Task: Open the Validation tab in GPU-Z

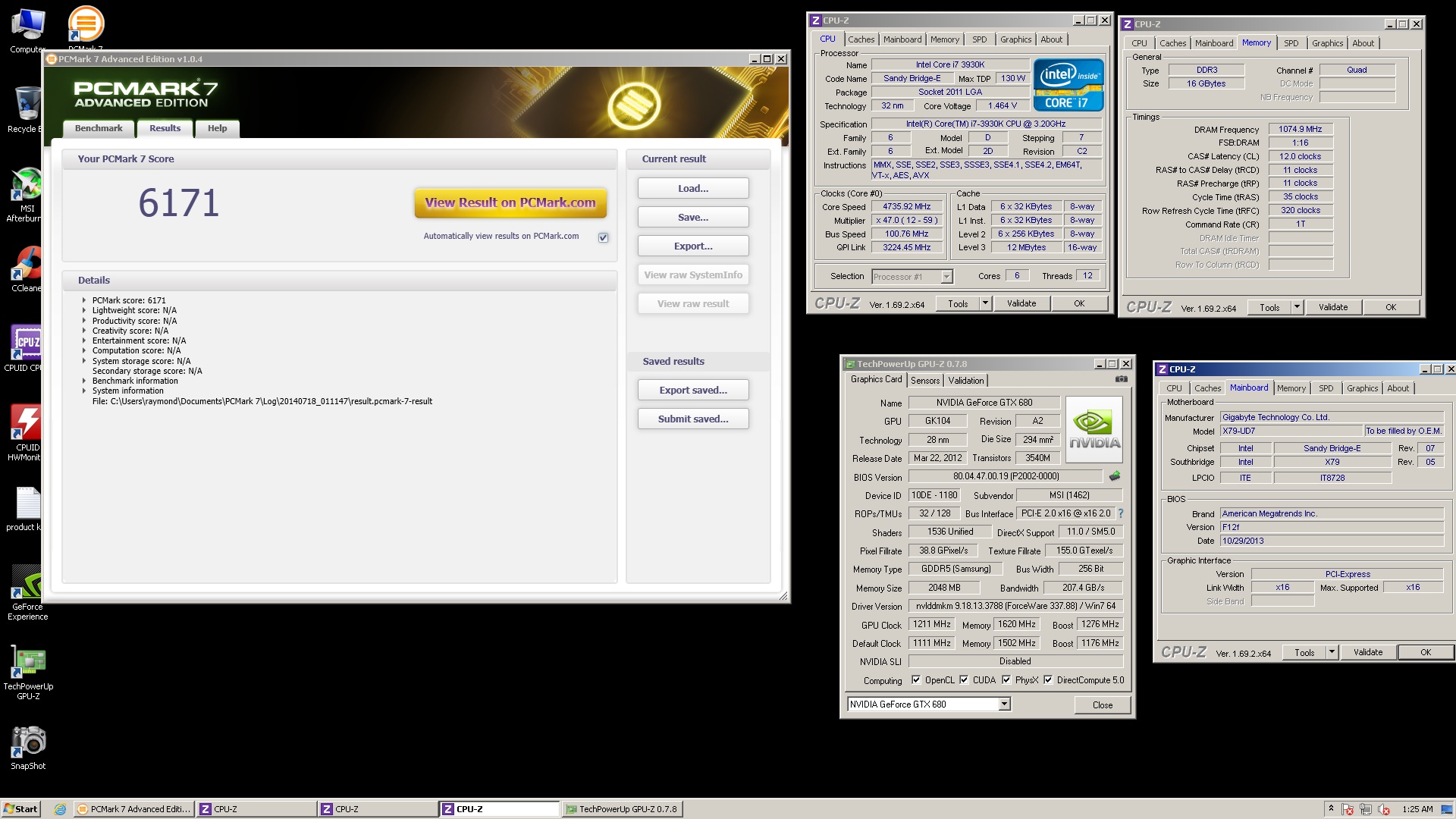Action: pos(966,381)
